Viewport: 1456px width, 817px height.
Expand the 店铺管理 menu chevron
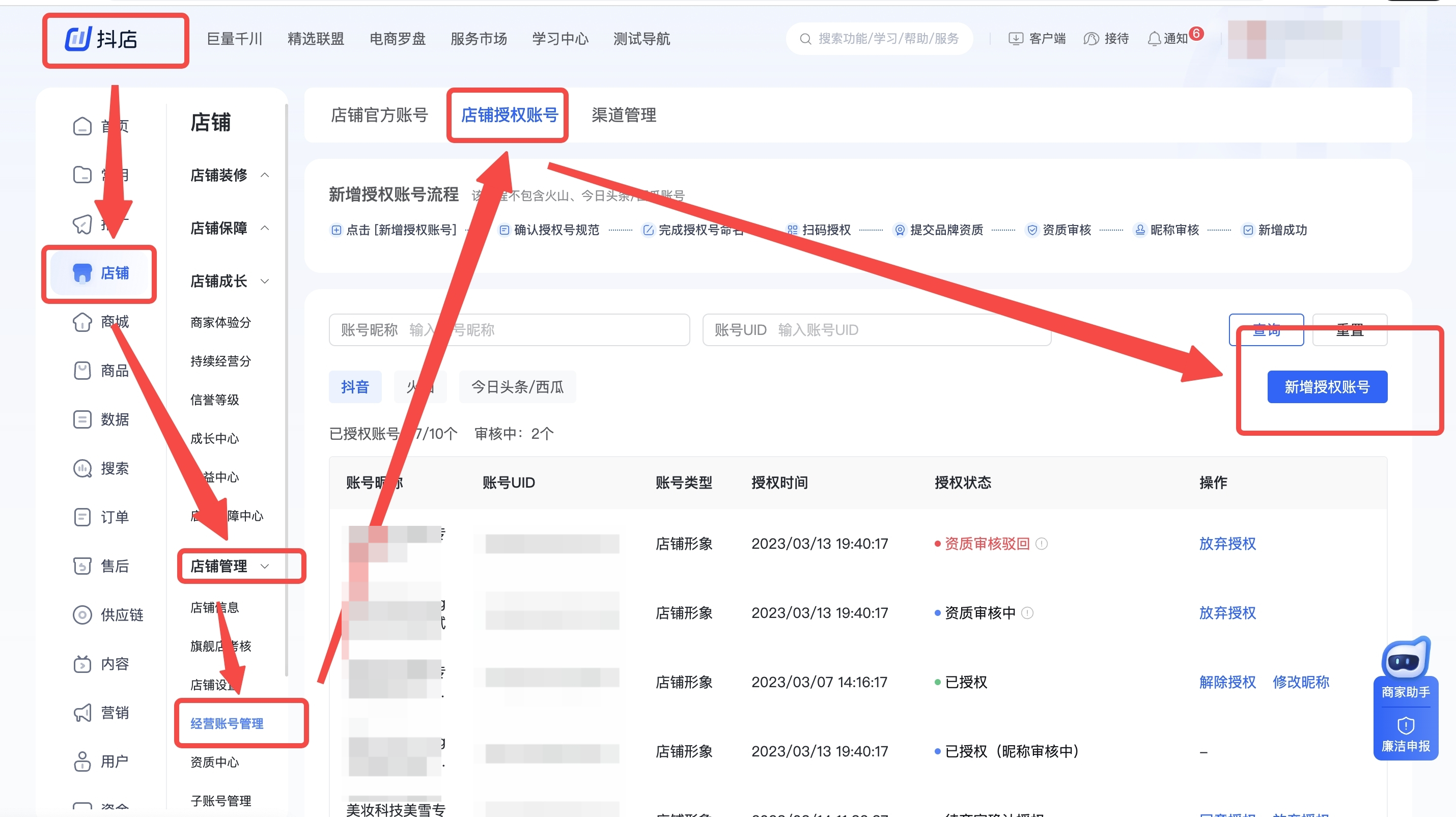point(265,566)
